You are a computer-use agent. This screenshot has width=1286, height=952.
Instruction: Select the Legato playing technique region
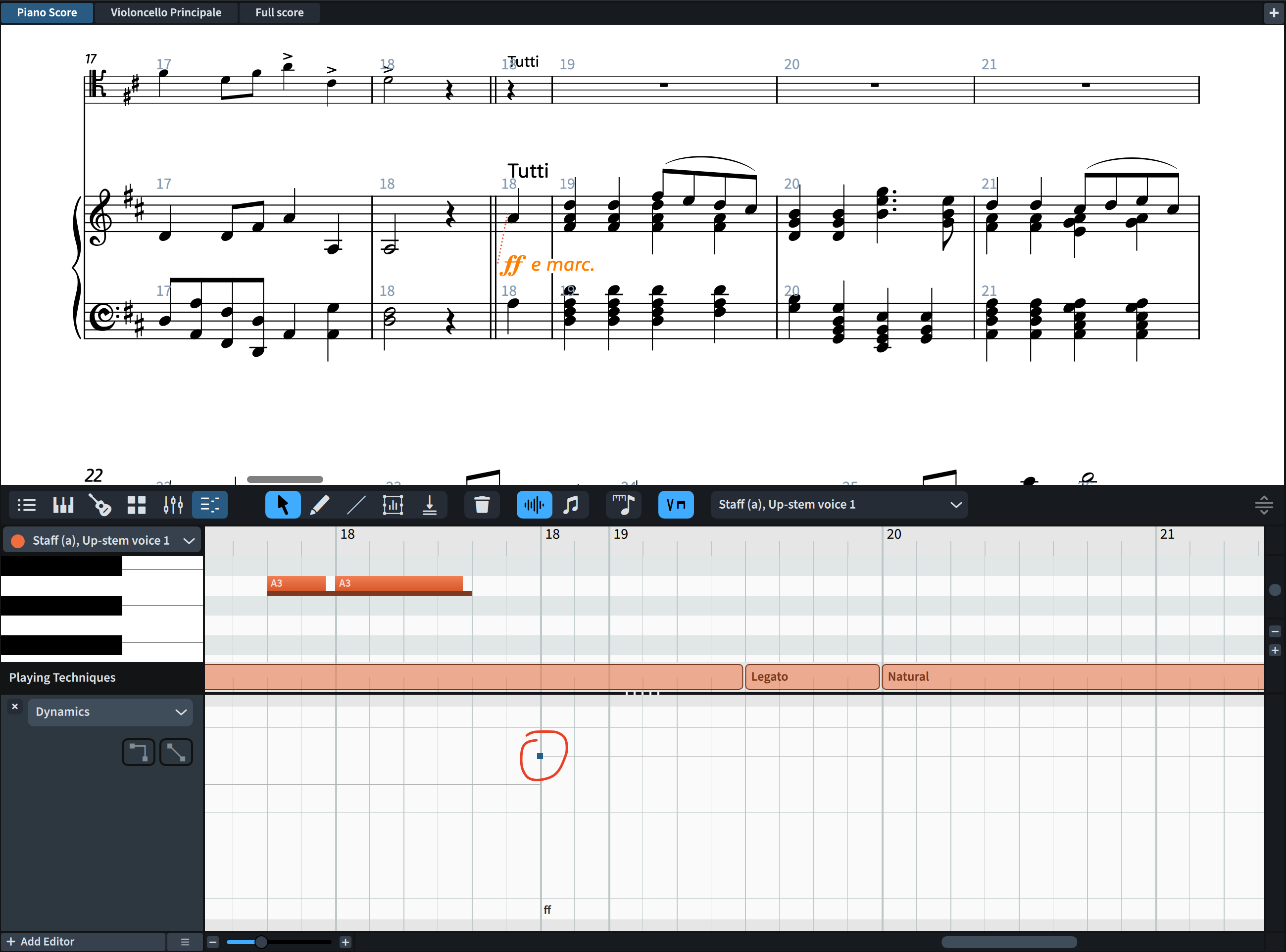812,676
